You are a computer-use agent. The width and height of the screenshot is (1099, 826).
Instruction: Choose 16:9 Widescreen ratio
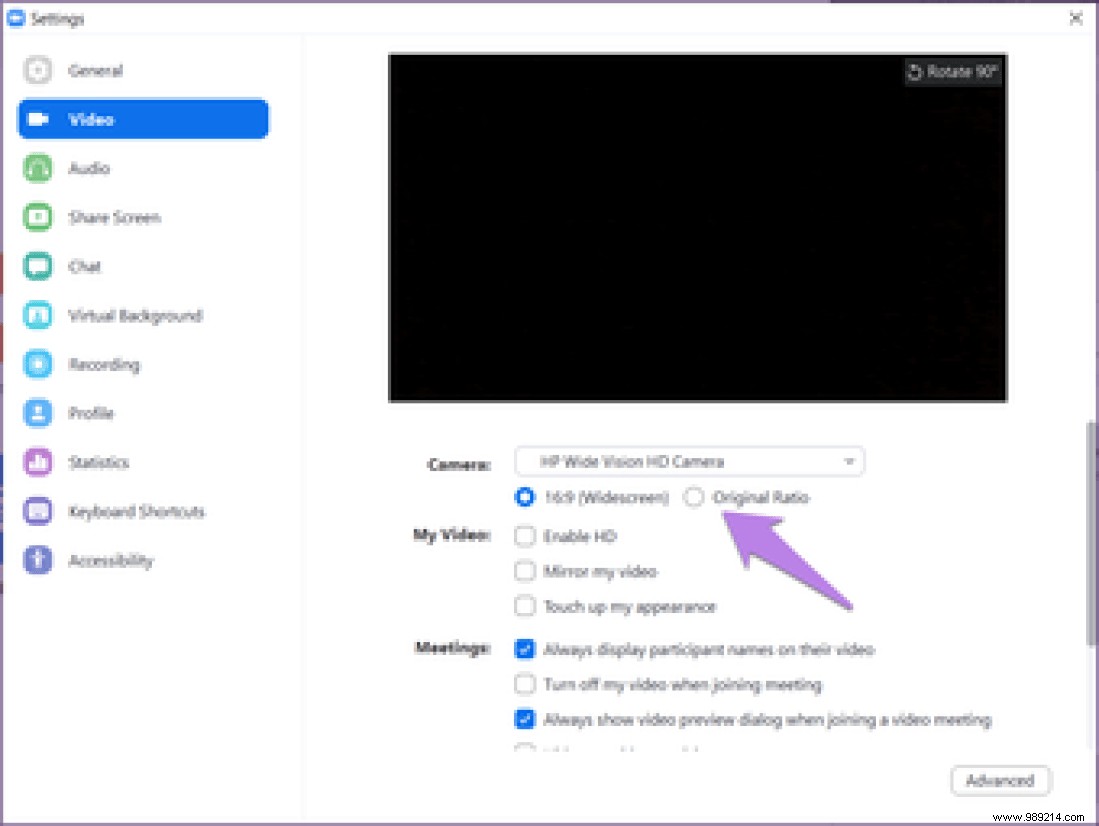pos(525,497)
